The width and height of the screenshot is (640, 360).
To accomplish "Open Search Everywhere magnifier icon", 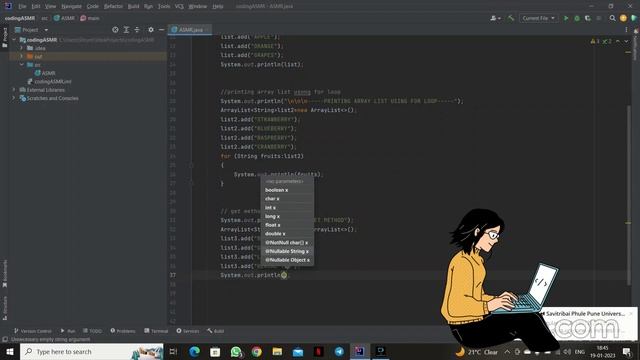I will [x=612, y=18].
